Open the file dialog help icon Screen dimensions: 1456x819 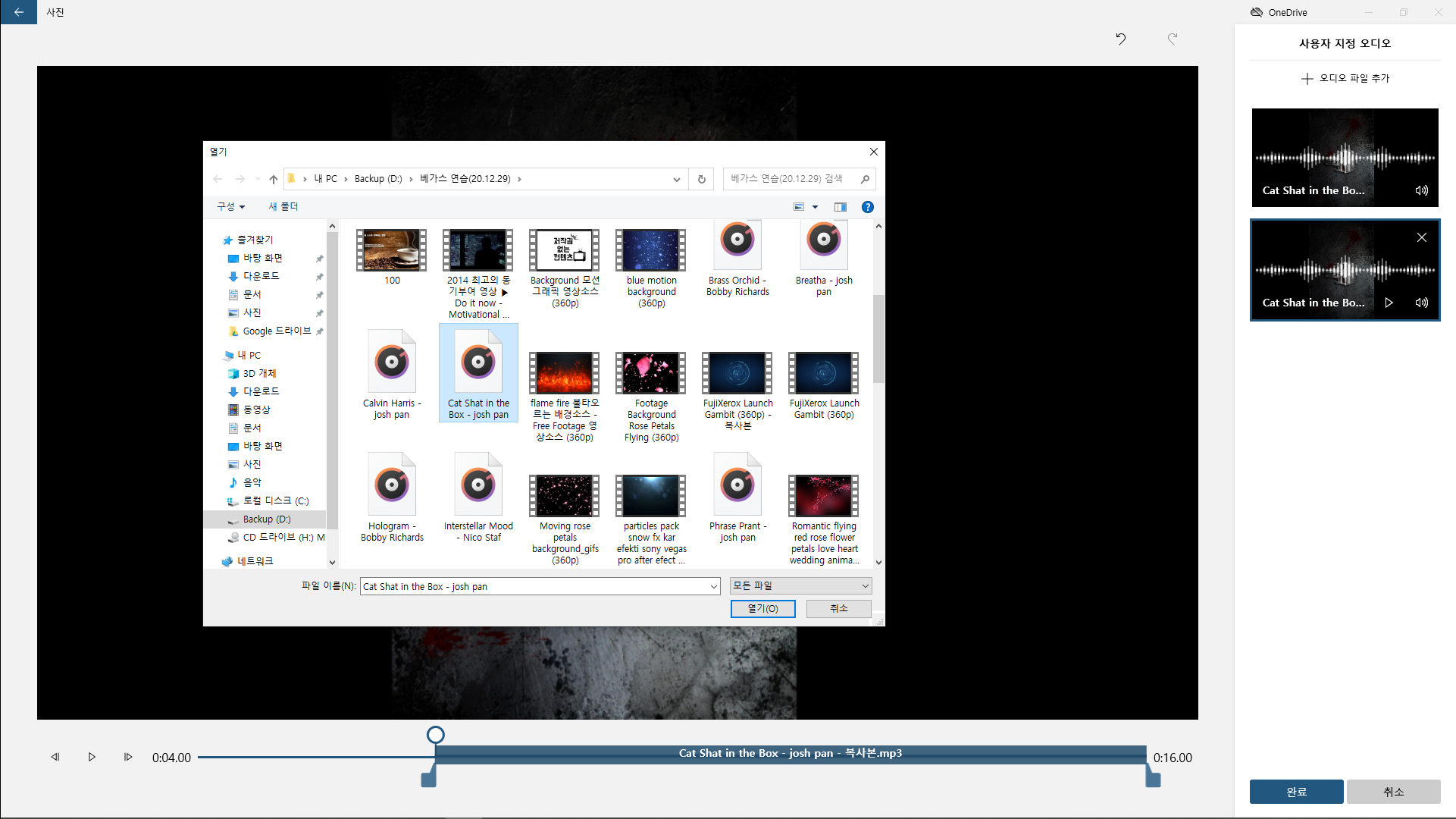coord(867,207)
